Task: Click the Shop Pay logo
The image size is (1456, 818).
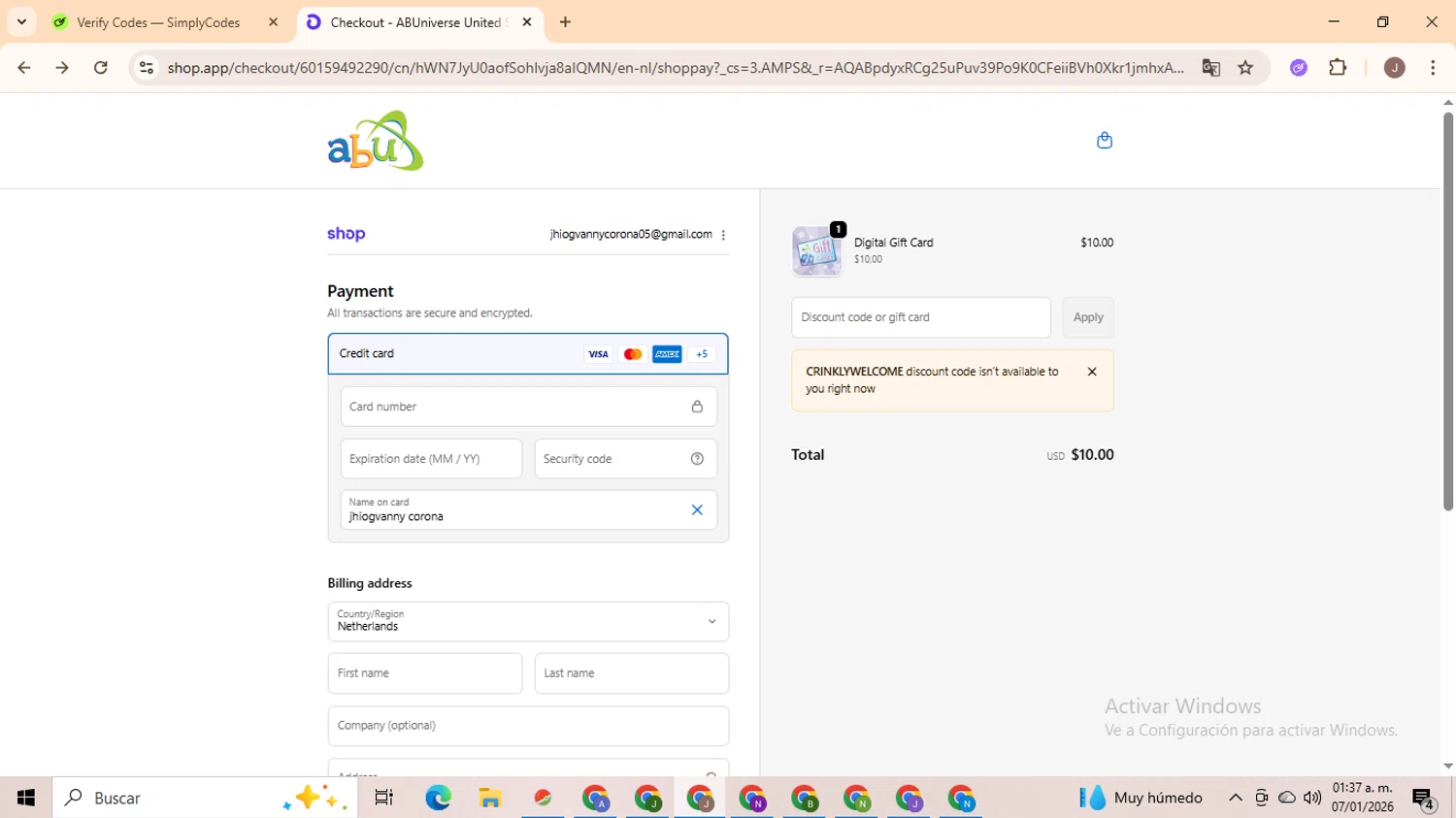Action: (x=347, y=234)
